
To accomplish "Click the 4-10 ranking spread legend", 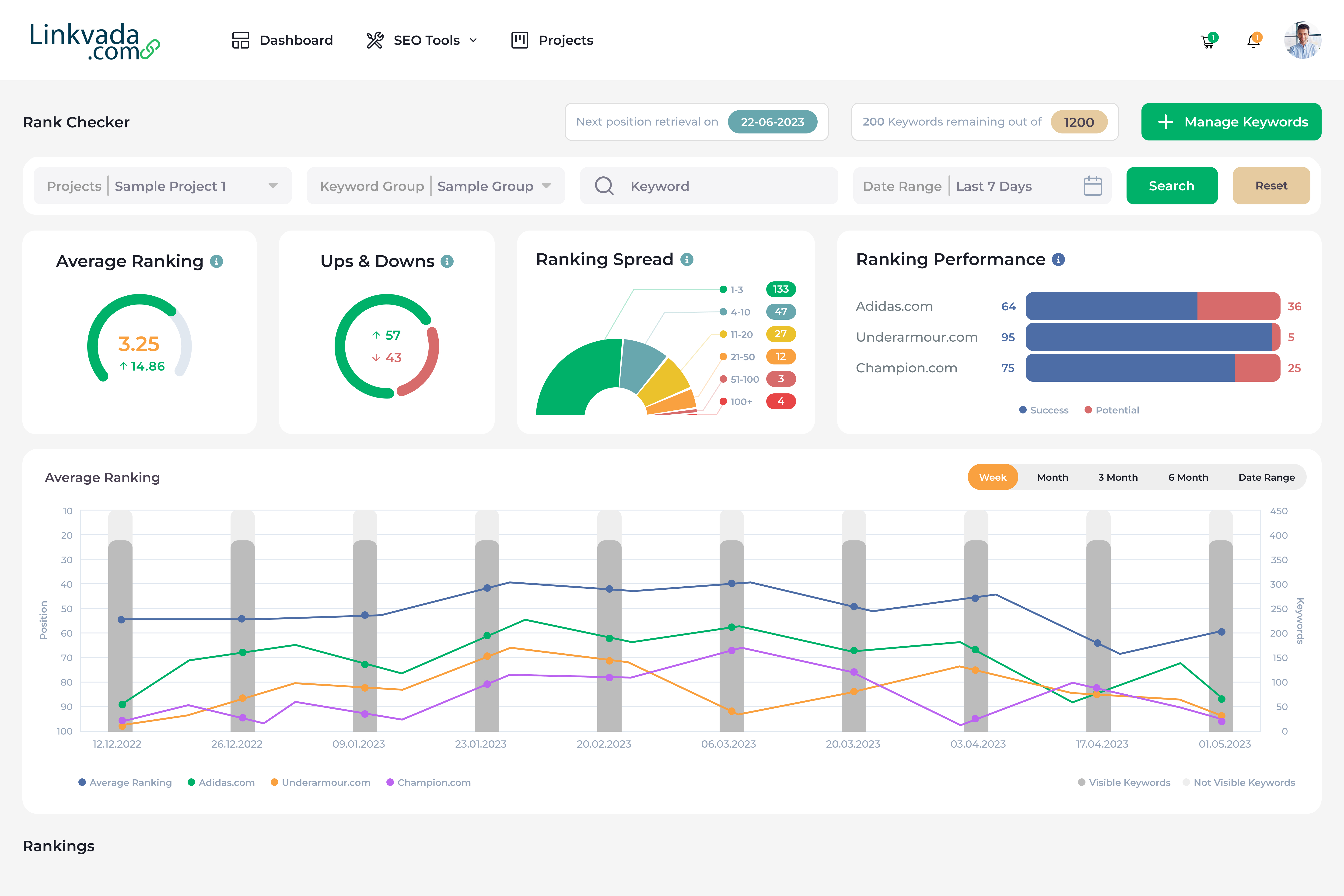I will tap(735, 312).
